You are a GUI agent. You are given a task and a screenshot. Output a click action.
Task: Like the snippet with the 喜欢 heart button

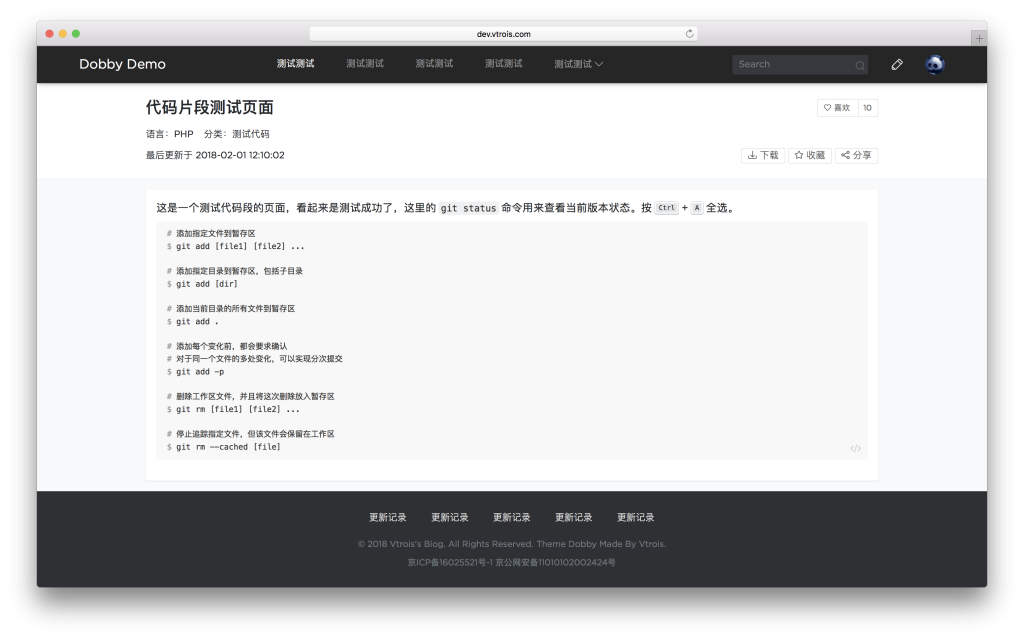point(836,108)
